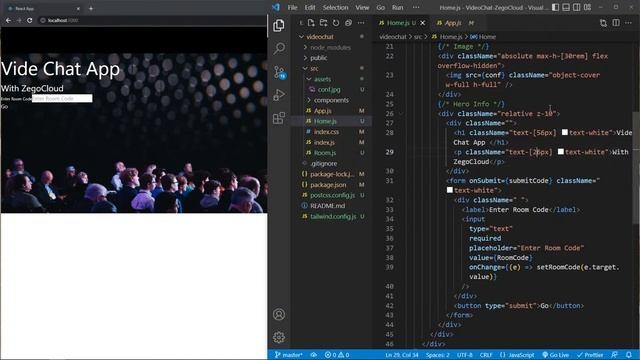
Task: Open the Go menu
Action: click(x=380, y=7)
